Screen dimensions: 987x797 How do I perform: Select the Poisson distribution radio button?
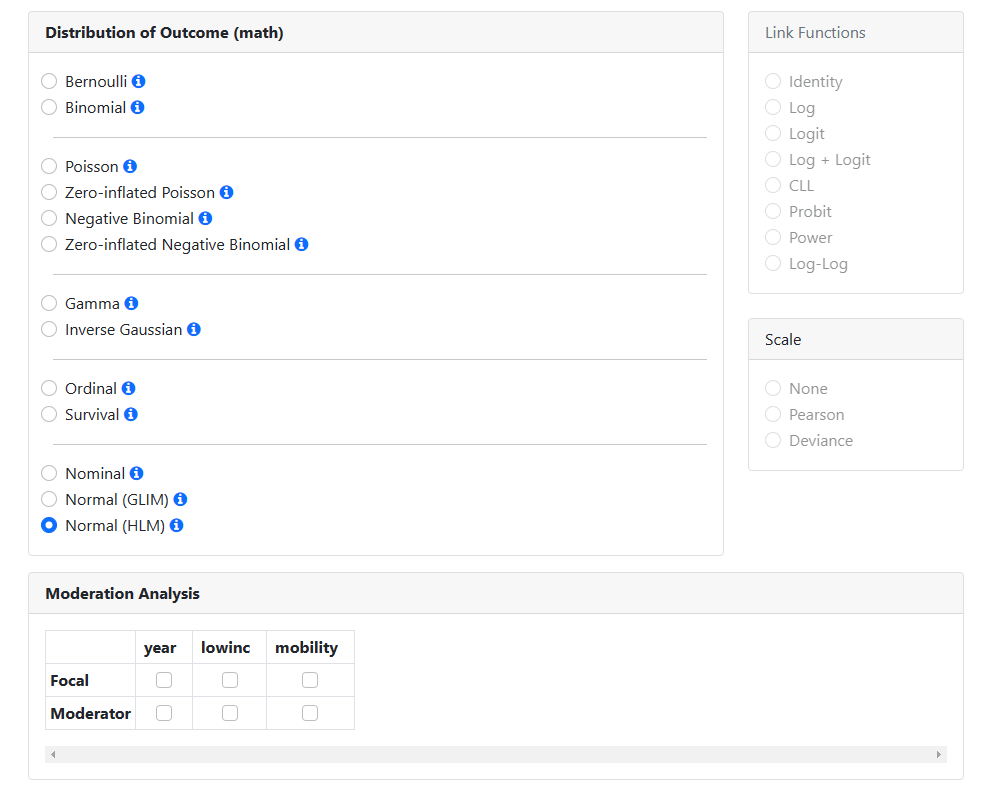[x=49, y=166]
